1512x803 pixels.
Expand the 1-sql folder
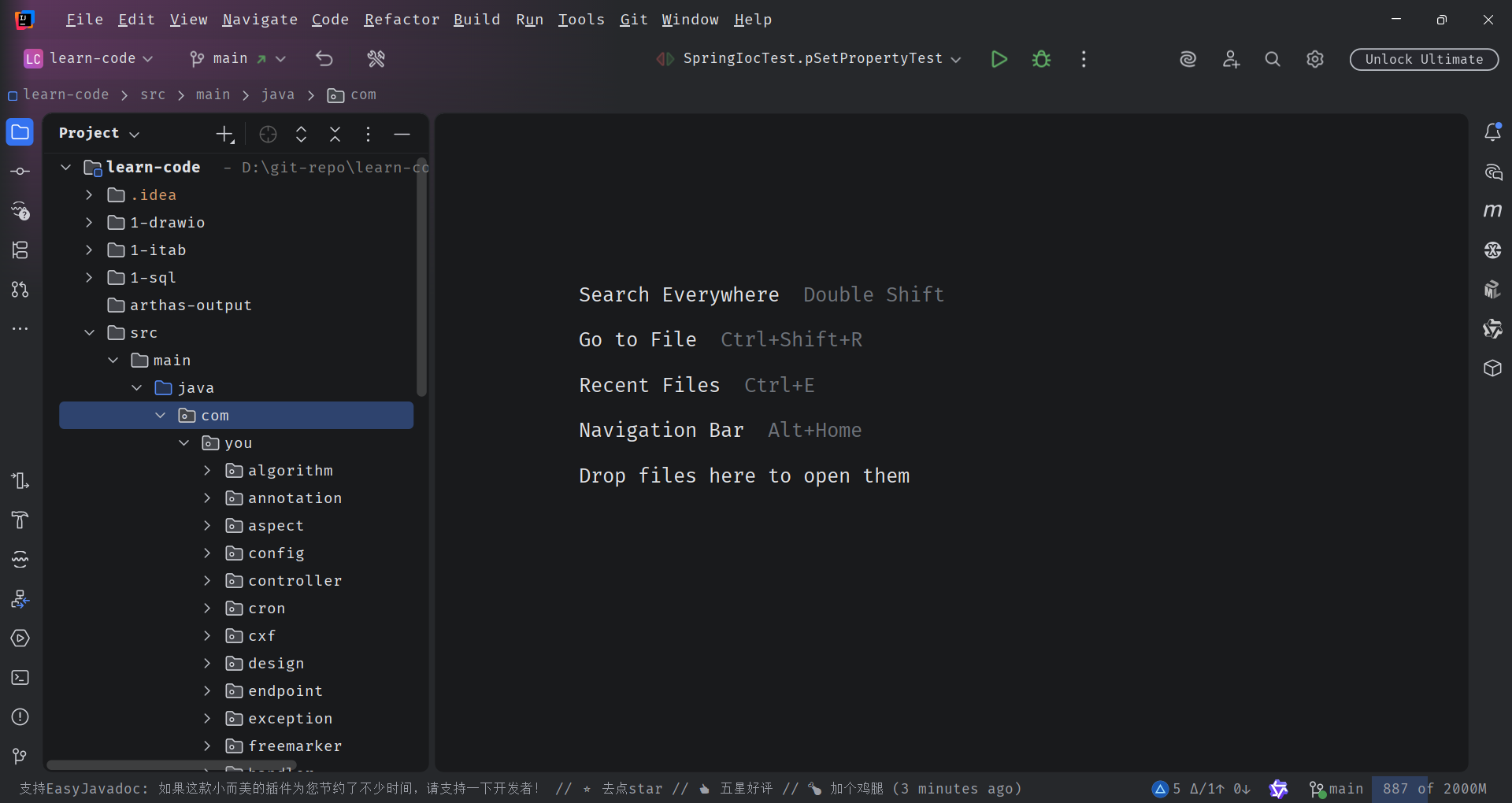point(89,278)
